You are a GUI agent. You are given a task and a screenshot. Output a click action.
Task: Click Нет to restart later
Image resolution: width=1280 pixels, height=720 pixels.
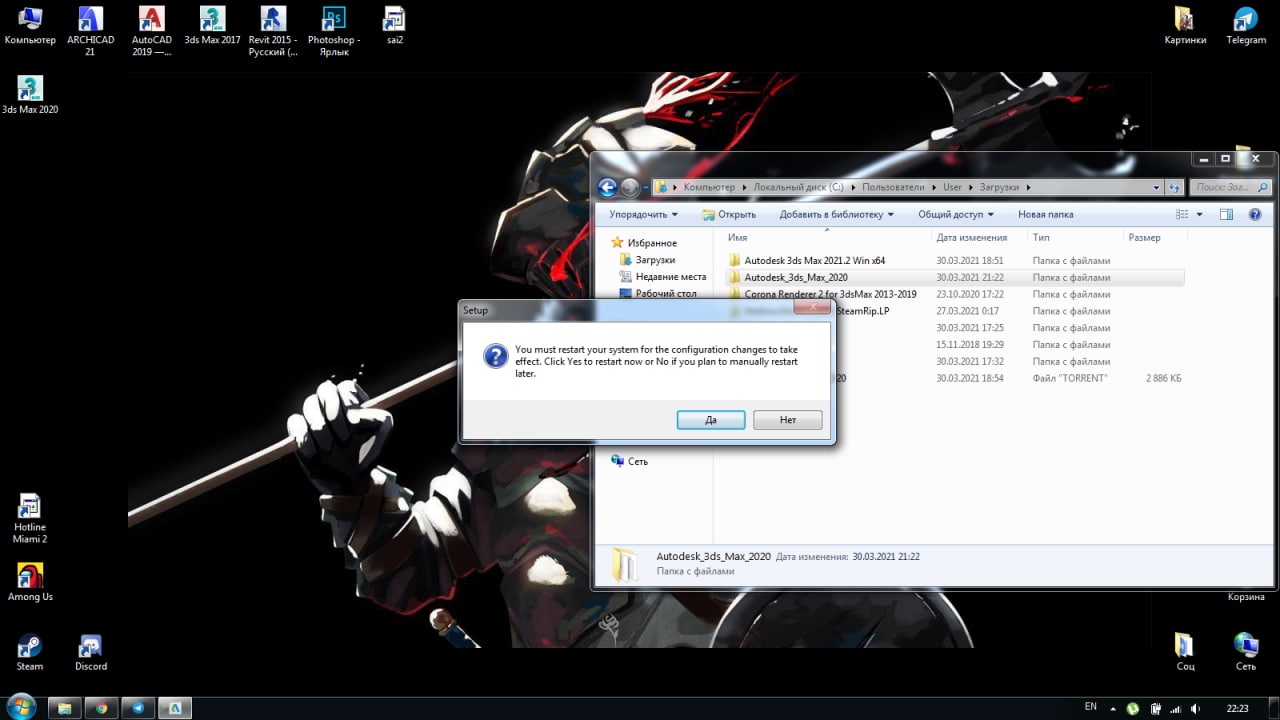coord(788,420)
